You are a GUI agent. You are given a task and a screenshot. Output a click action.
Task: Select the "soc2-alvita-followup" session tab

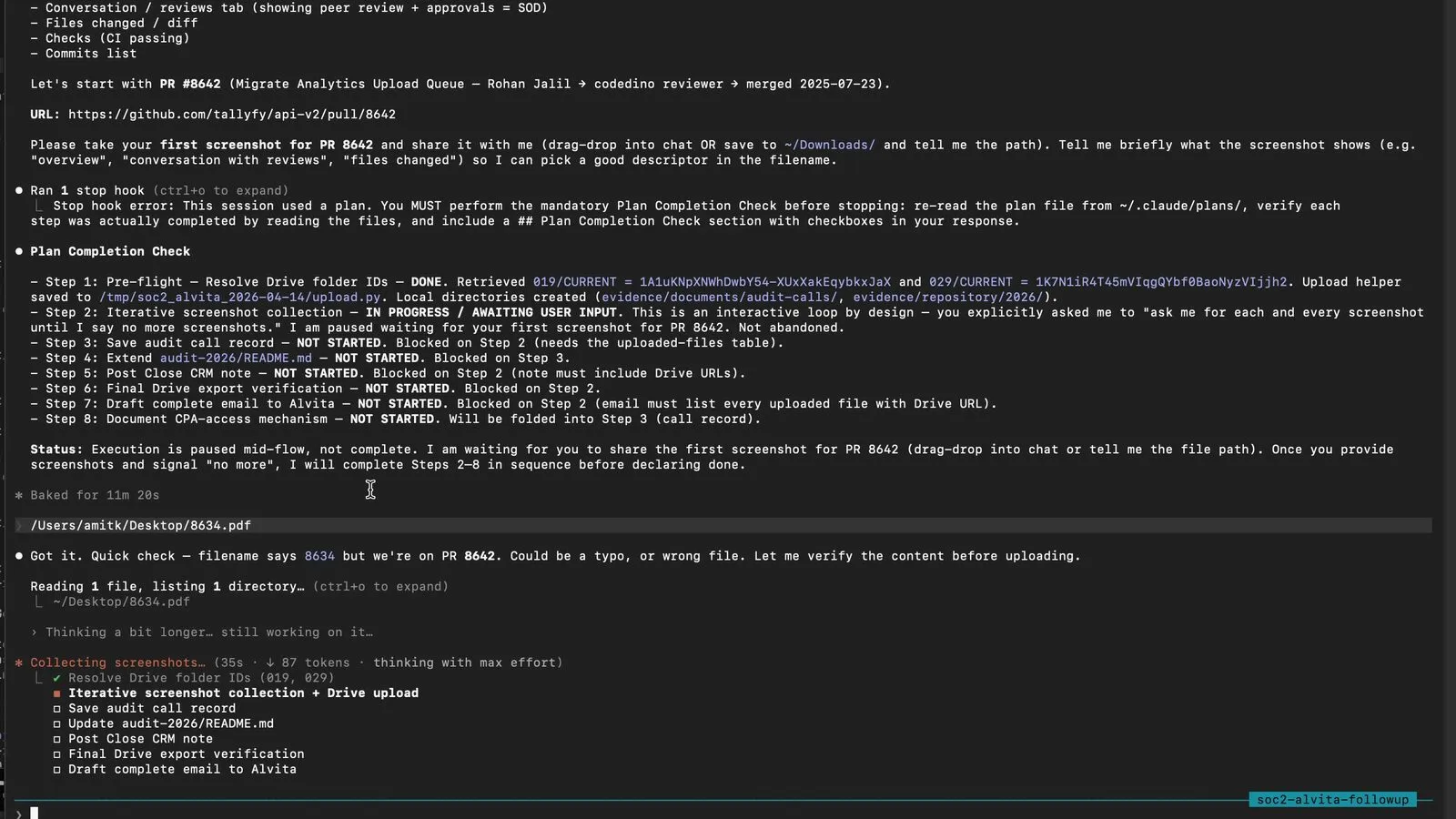(1332, 799)
